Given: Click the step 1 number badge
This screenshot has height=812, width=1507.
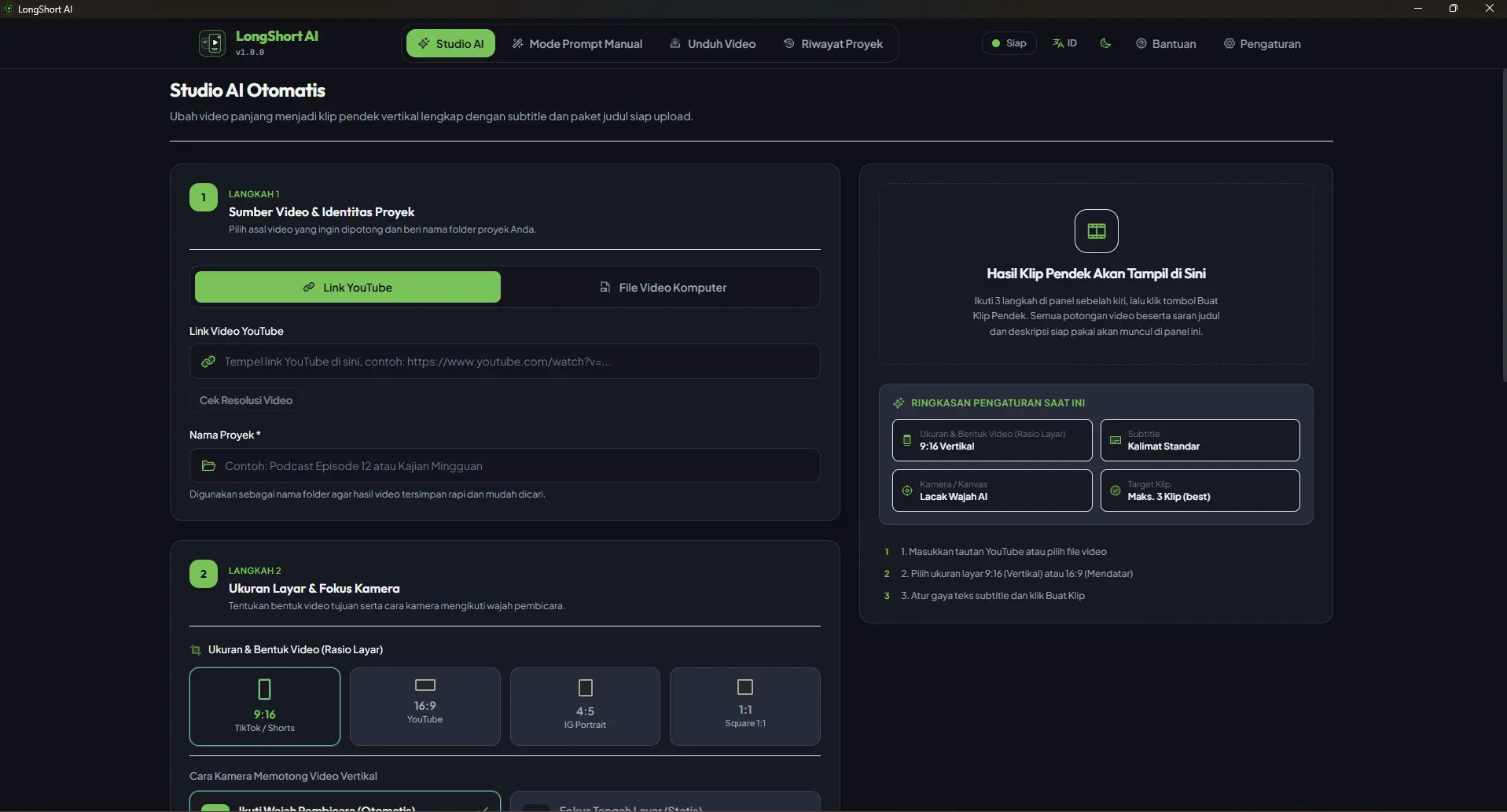Looking at the screenshot, I should 204,197.
